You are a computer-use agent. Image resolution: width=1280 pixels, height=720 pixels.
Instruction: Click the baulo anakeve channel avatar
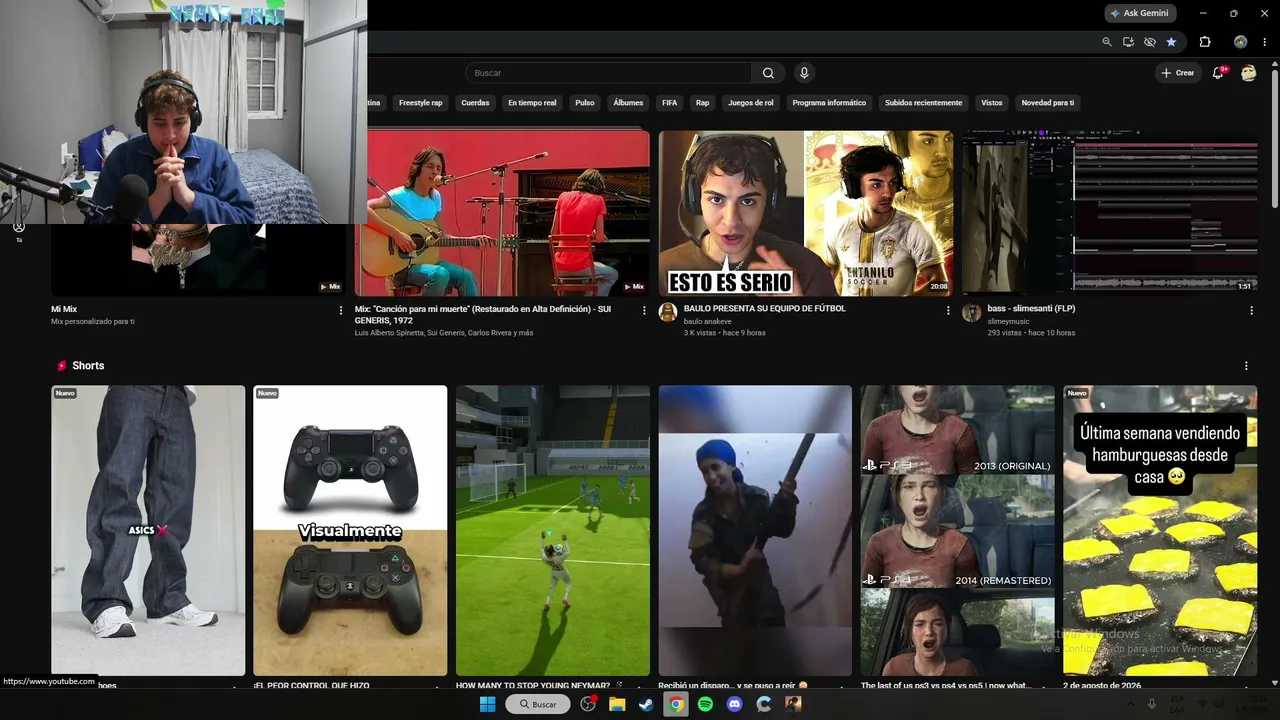point(668,313)
